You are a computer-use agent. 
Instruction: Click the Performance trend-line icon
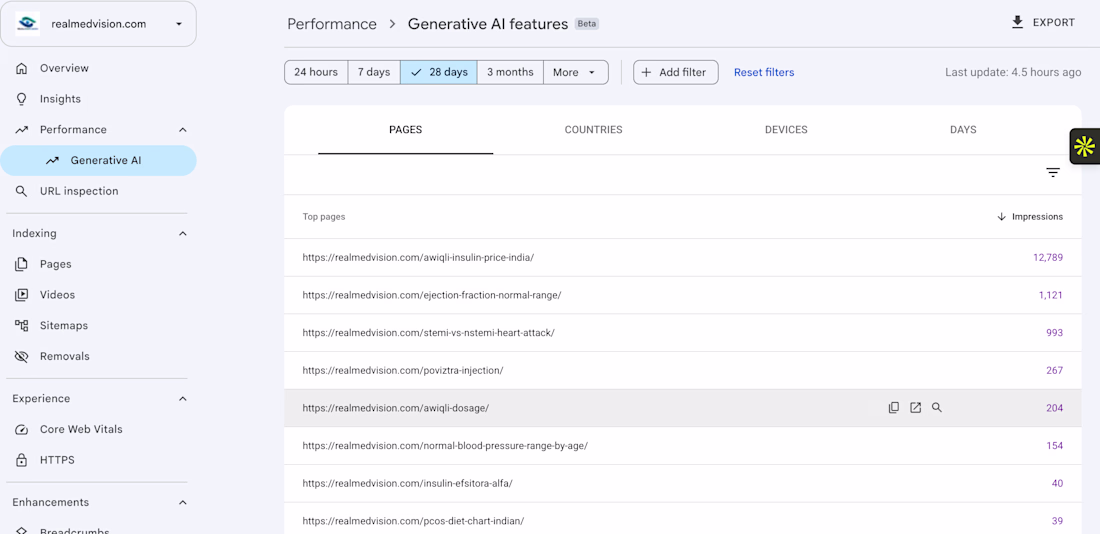click(x=22, y=130)
